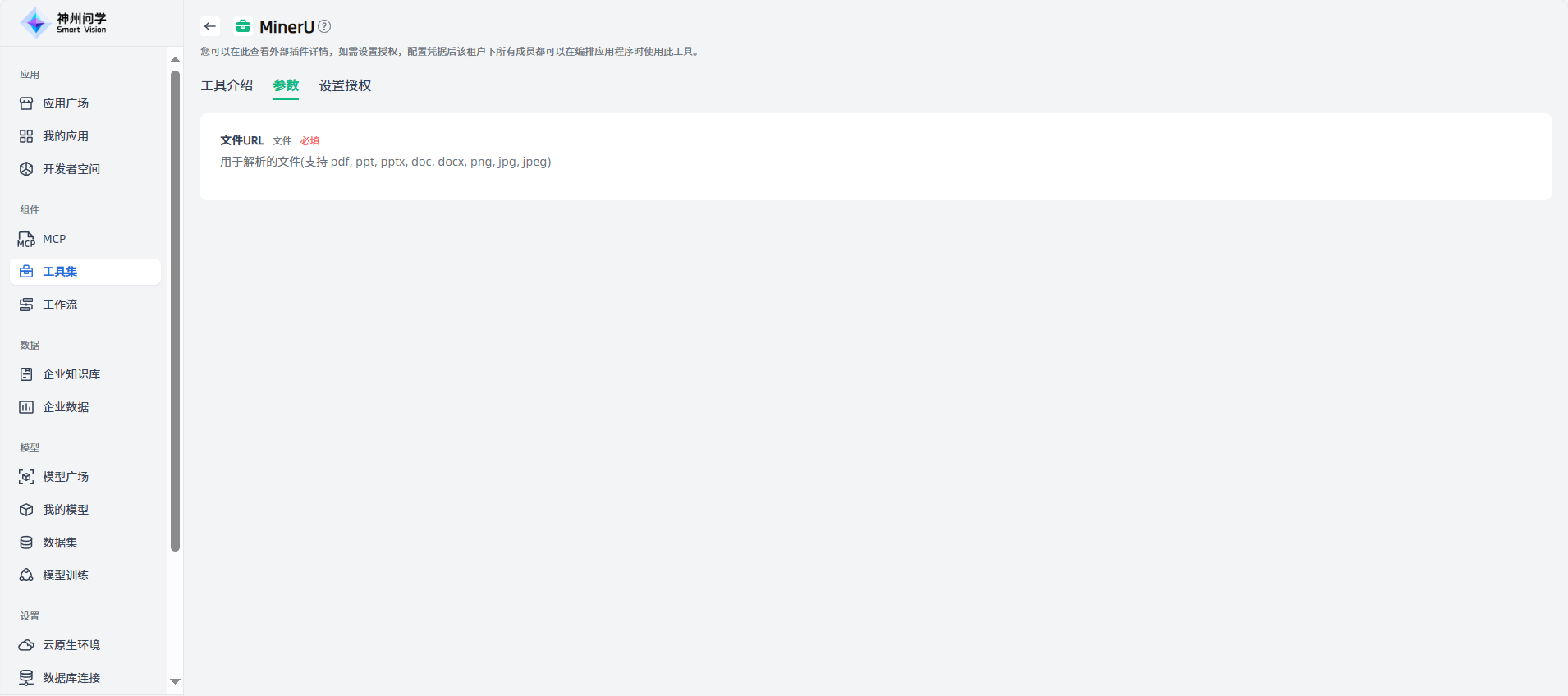Click the 数据集 database icon
Viewport: 1568px width, 696px height.
[x=26, y=543]
